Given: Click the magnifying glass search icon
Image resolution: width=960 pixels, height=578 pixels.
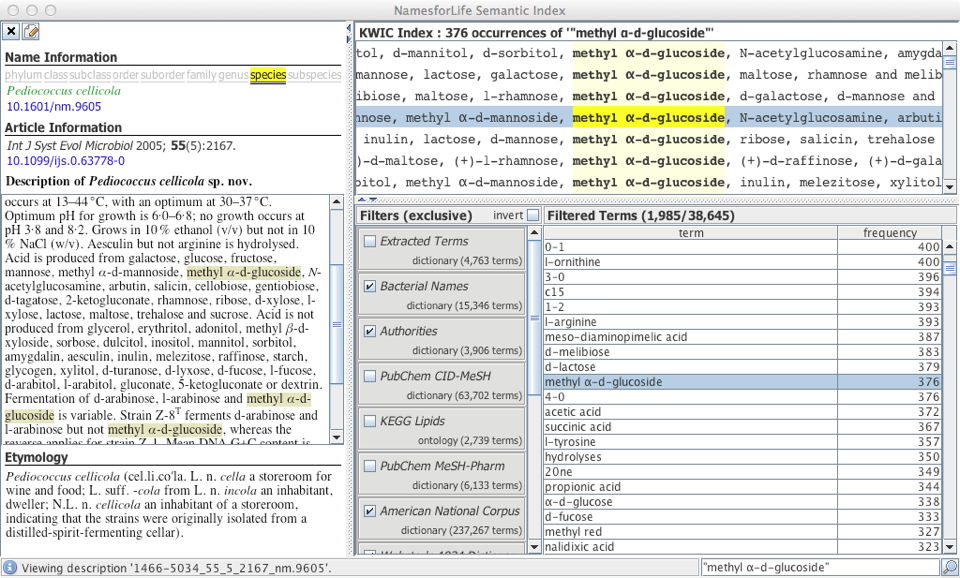Looking at the screenshot, I should (949, 567).
